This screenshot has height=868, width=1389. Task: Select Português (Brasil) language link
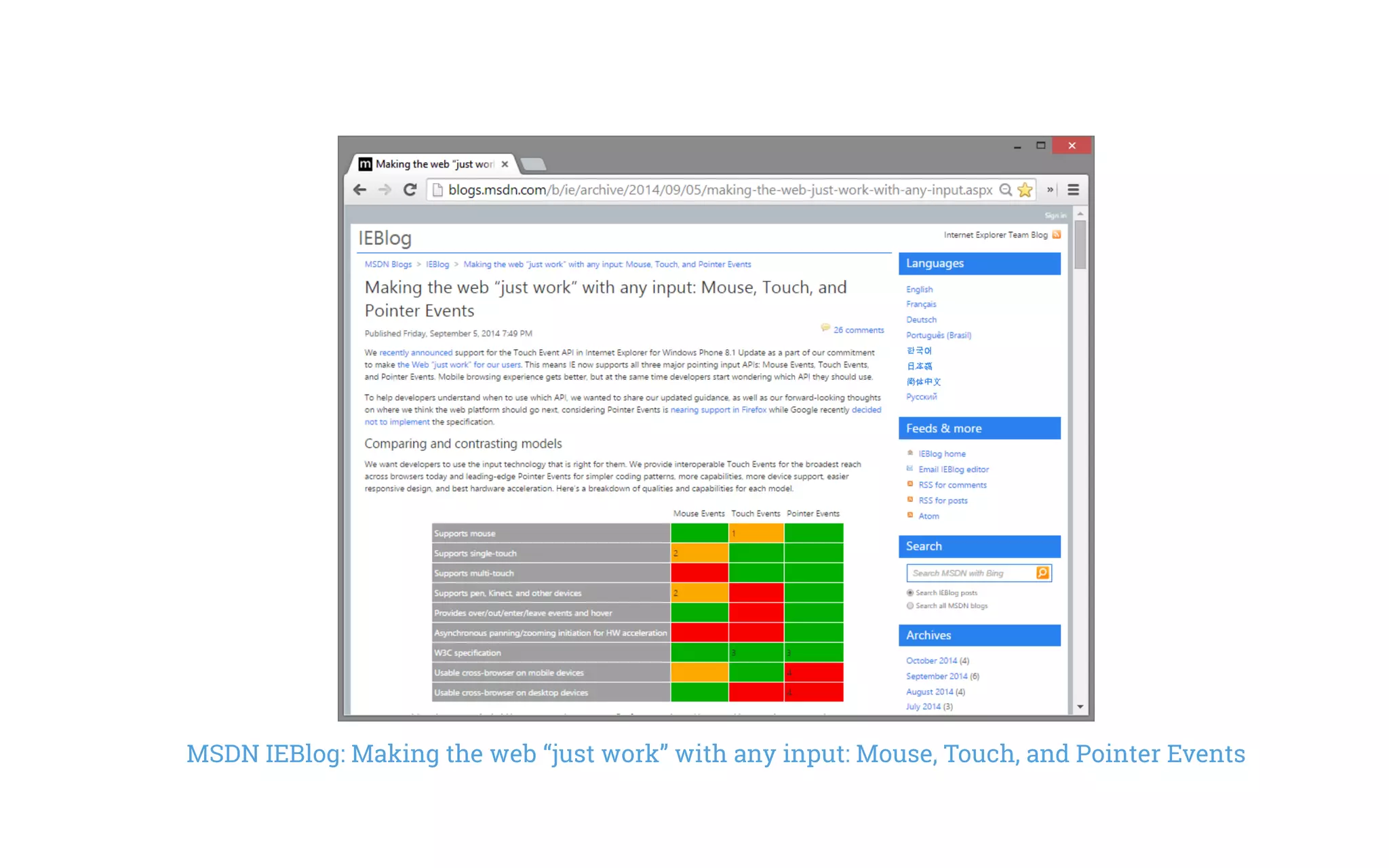(x=939, y=336)
